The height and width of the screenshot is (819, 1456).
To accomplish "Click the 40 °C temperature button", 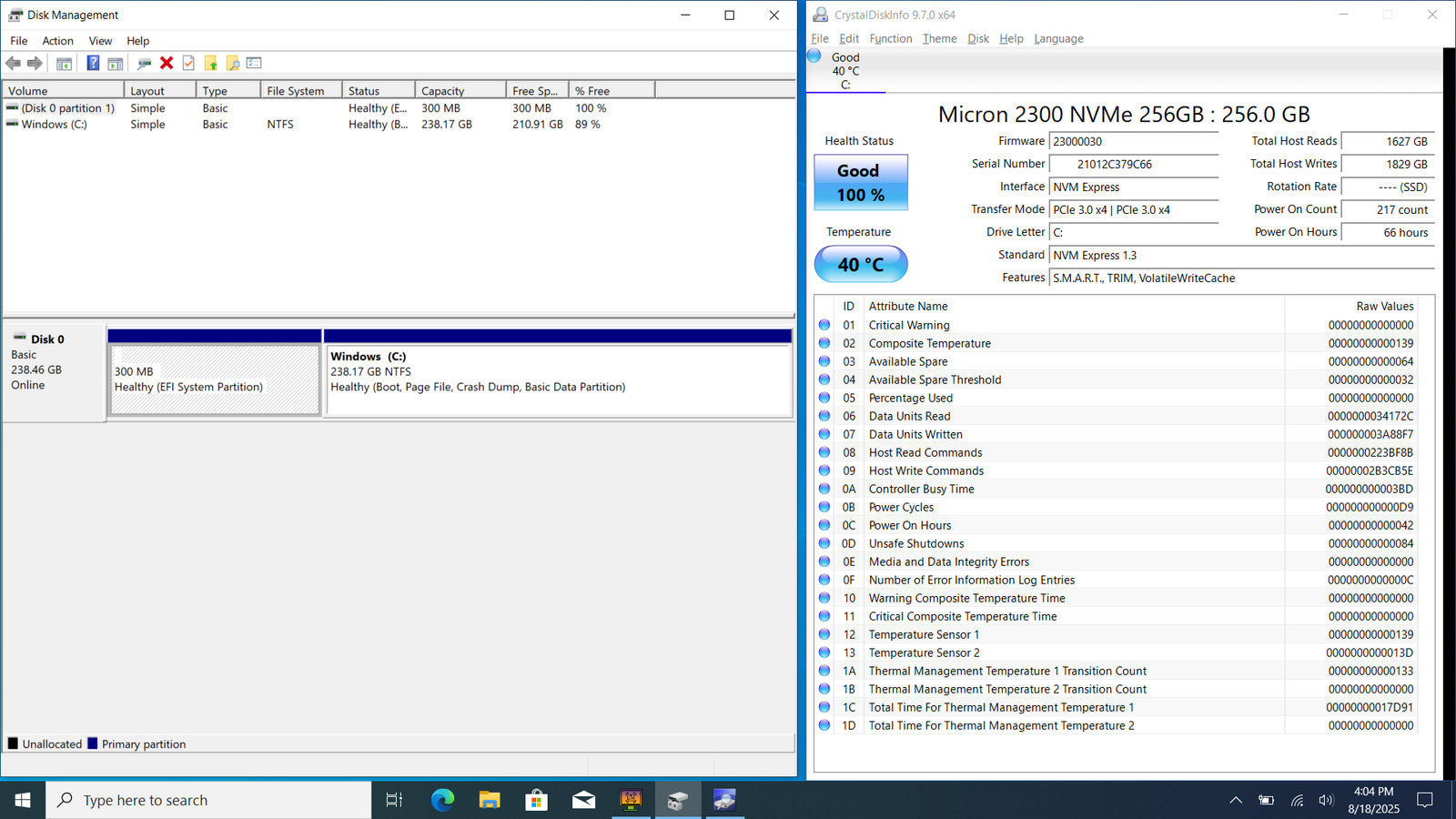I will (860, 264).
